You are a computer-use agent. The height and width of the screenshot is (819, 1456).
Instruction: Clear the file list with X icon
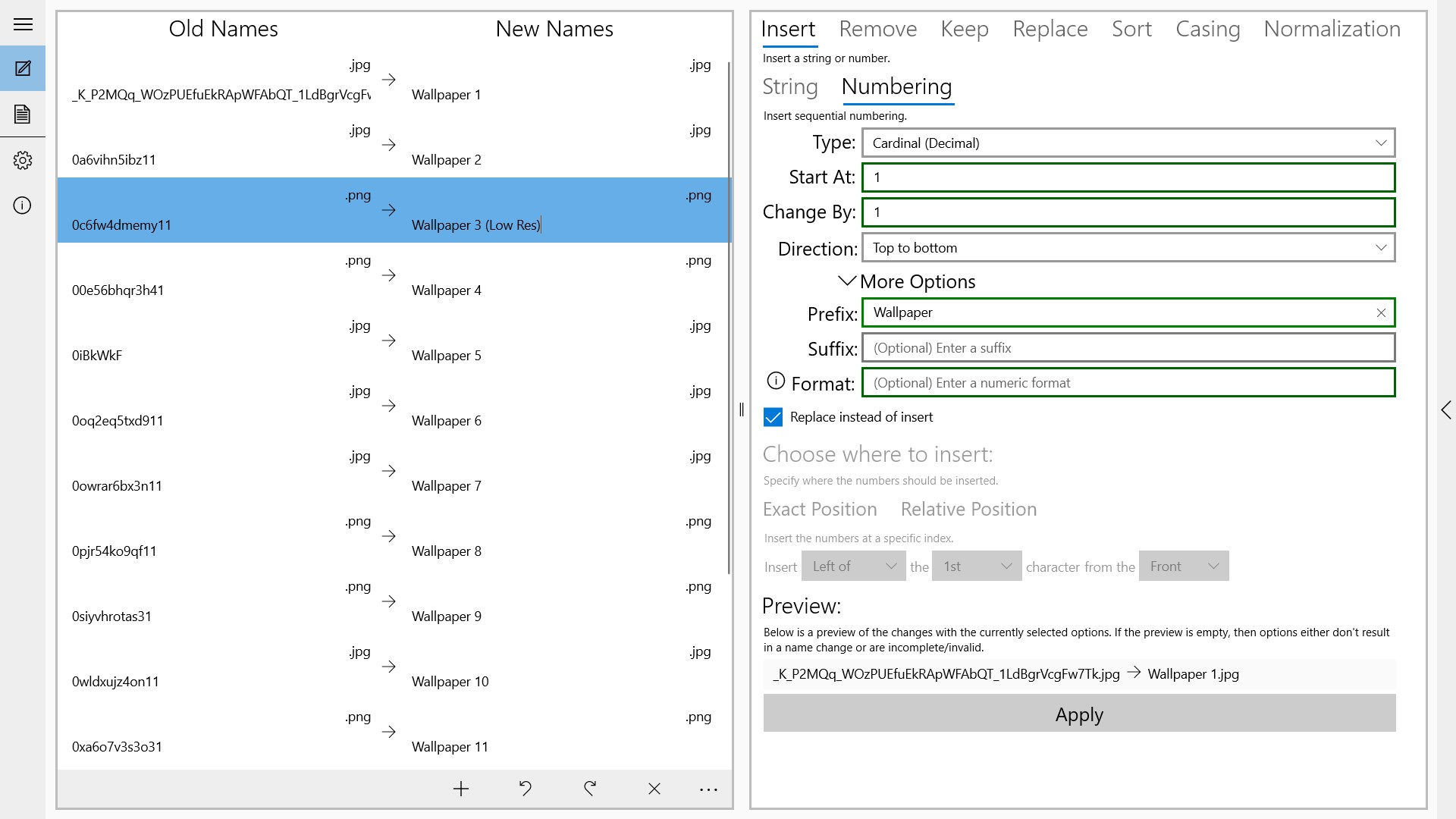click(x=654, y=789)
